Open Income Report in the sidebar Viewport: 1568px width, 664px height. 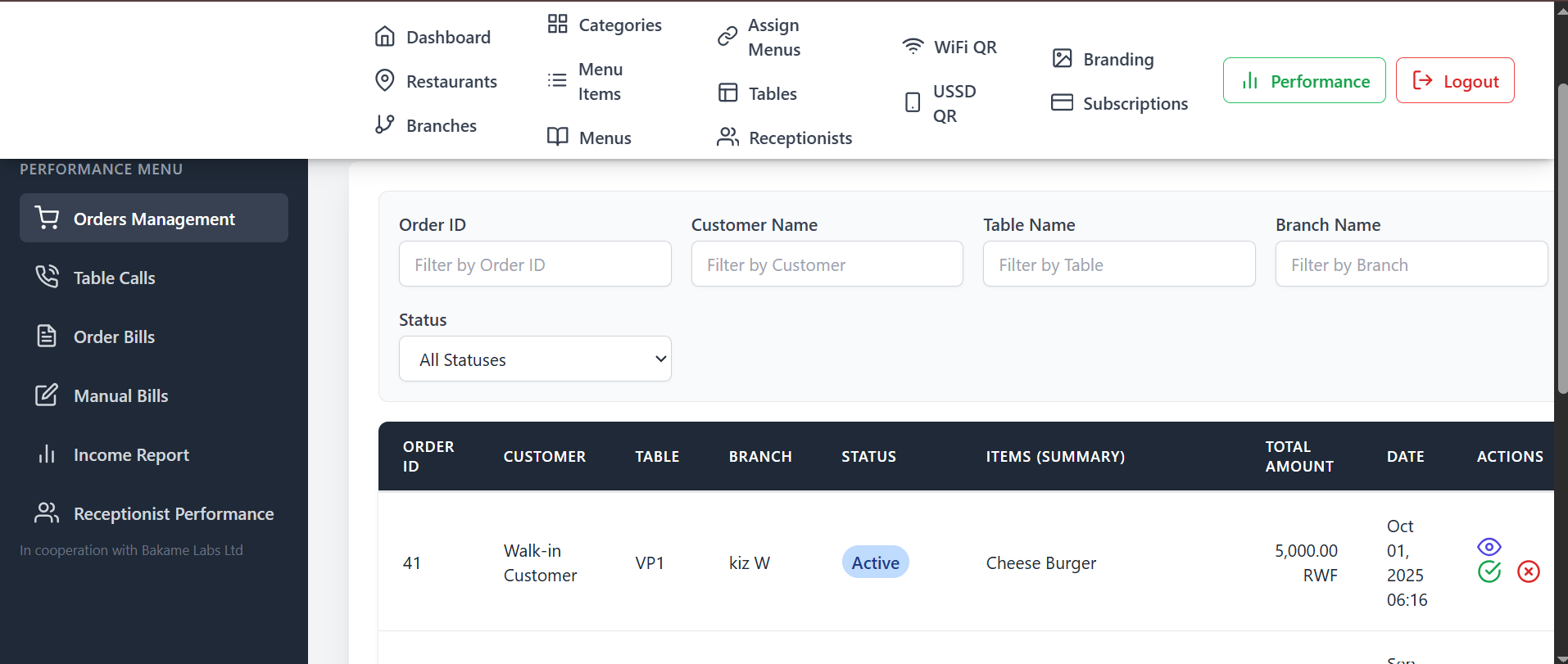131,455
